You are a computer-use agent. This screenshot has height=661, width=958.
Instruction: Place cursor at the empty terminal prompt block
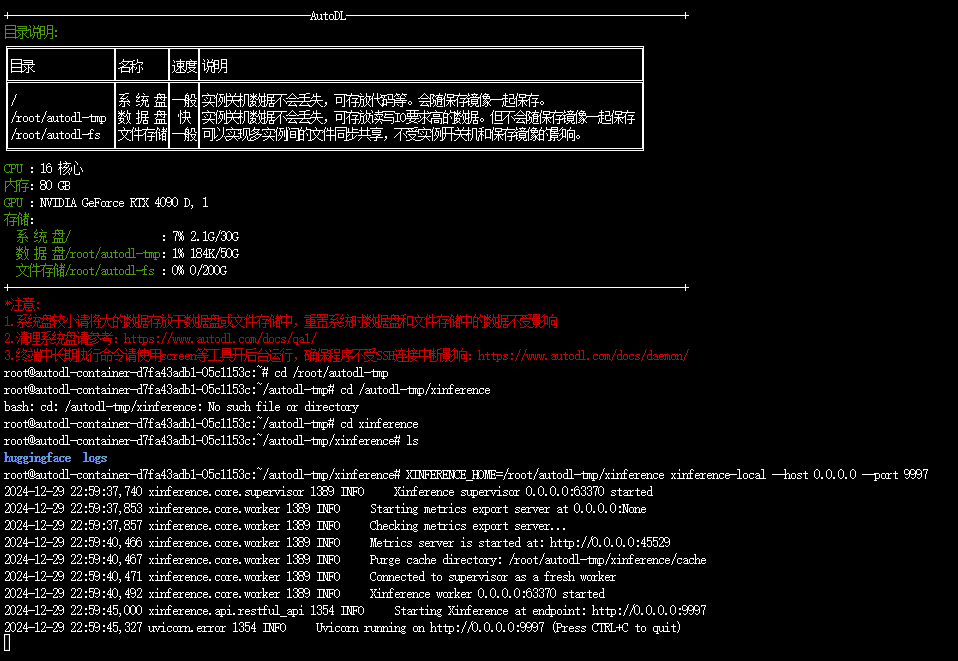(x=8, y=643)
